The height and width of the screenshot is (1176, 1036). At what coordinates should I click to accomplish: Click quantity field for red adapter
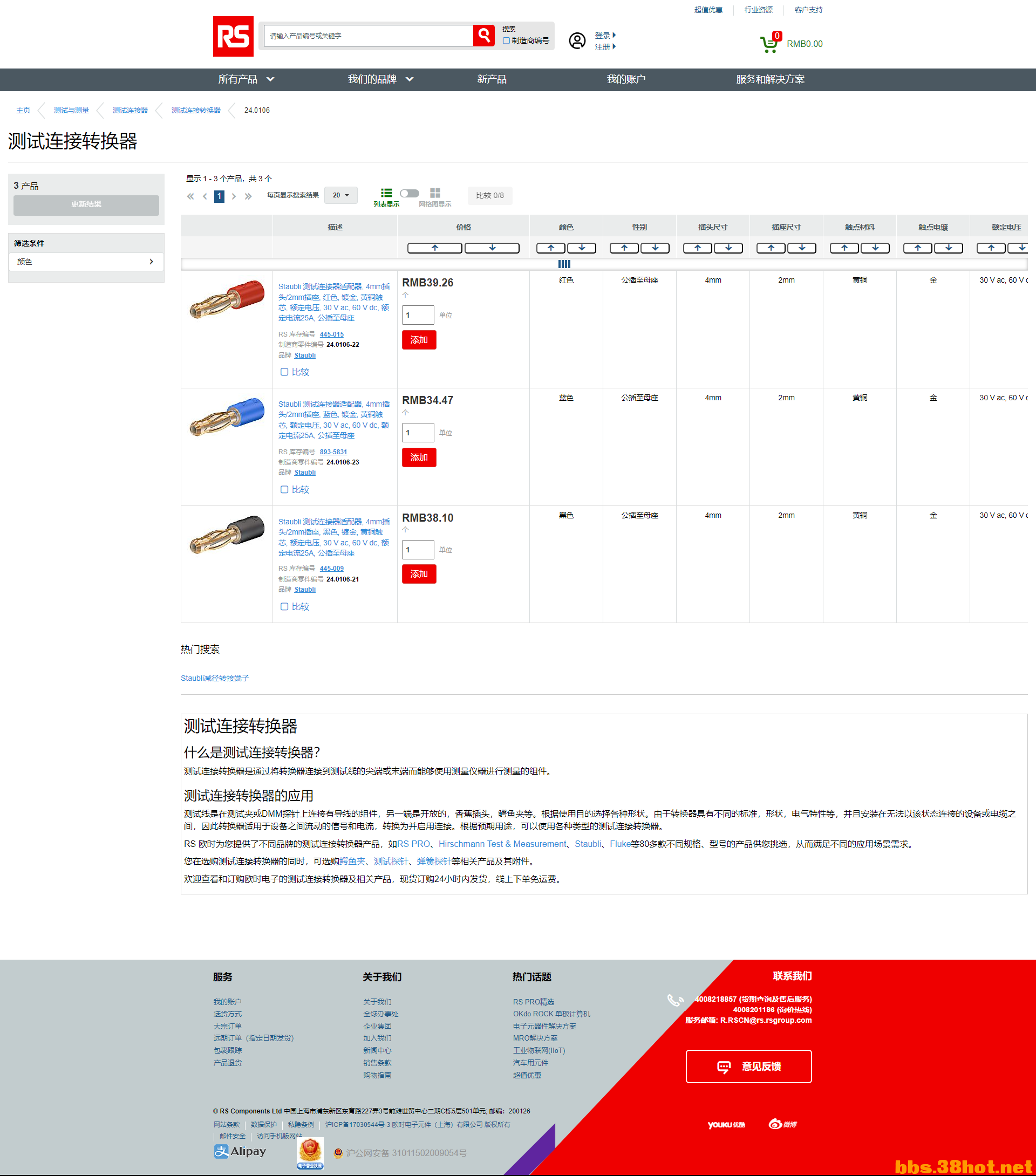click(418, 315)
